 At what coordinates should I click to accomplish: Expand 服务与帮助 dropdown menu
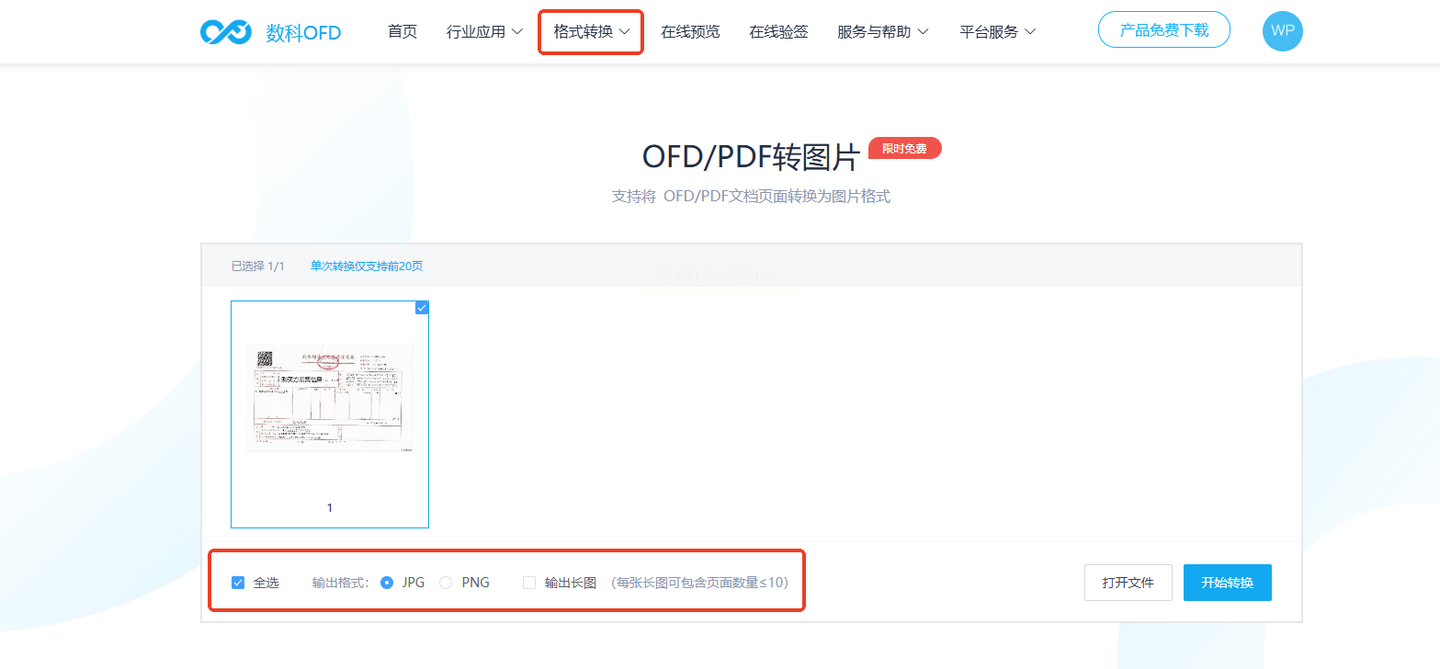point(883,32)
